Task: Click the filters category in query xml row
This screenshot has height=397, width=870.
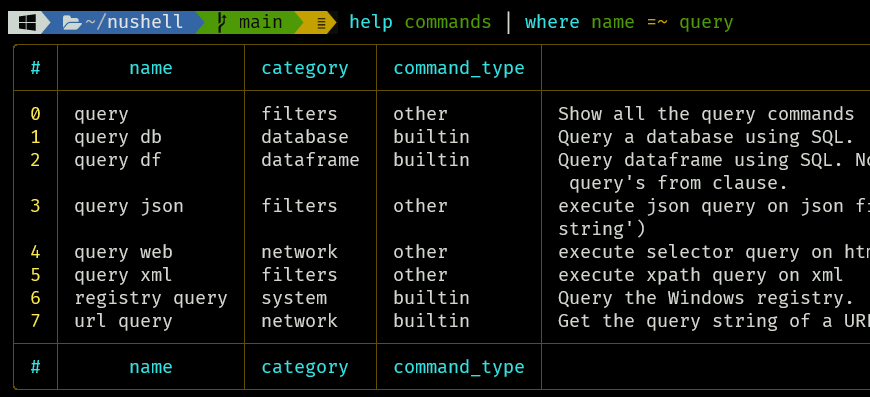Action: [299, 275]
